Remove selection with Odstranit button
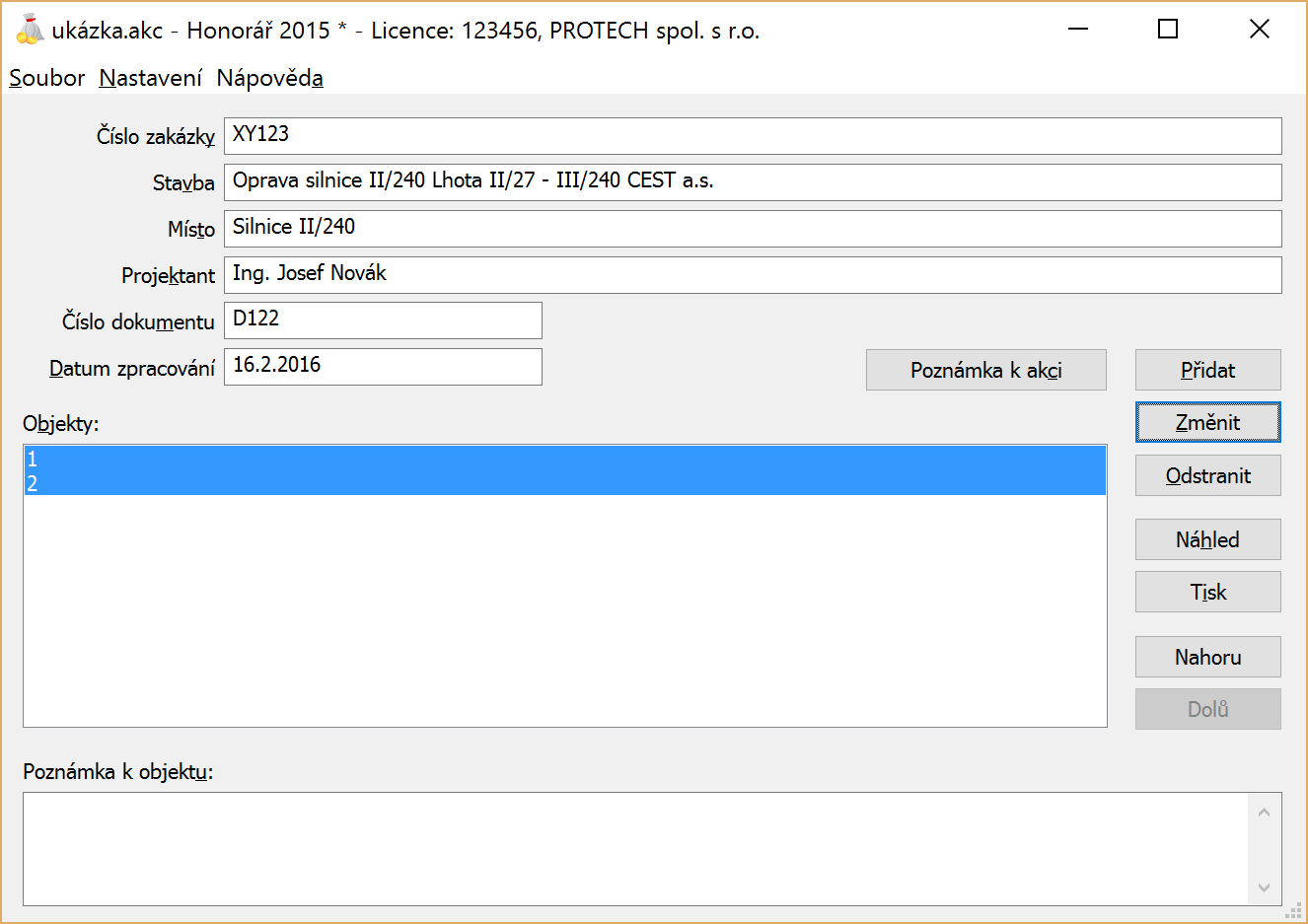The image size is (1308, 924). point(1207,476)
